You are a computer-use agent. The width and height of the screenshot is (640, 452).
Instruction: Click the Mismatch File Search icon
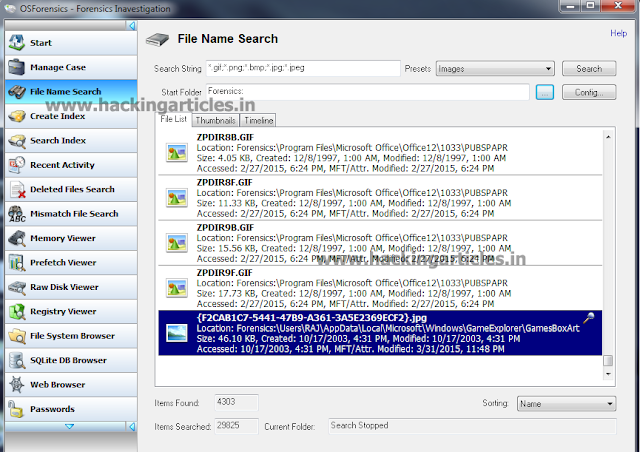pyautogui.click(x=17, y=214)
